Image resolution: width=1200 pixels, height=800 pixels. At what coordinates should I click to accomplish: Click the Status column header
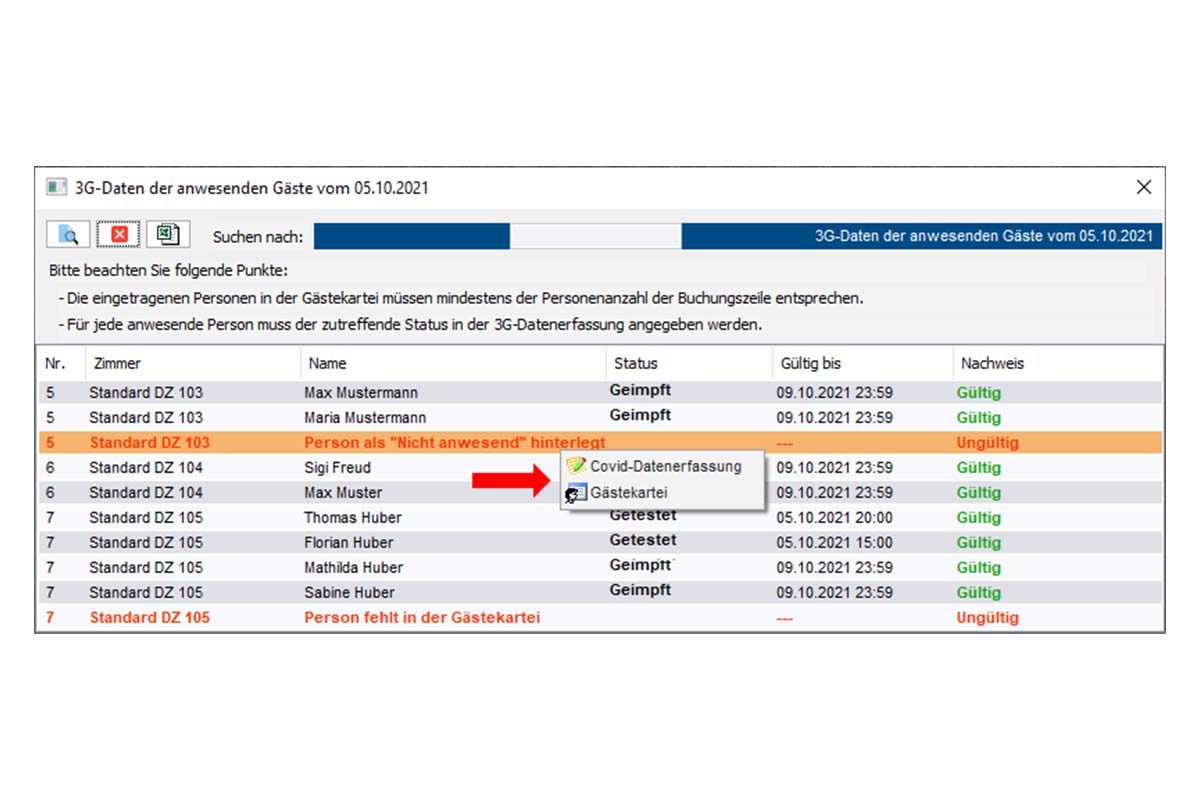click(x=635, y=363)
